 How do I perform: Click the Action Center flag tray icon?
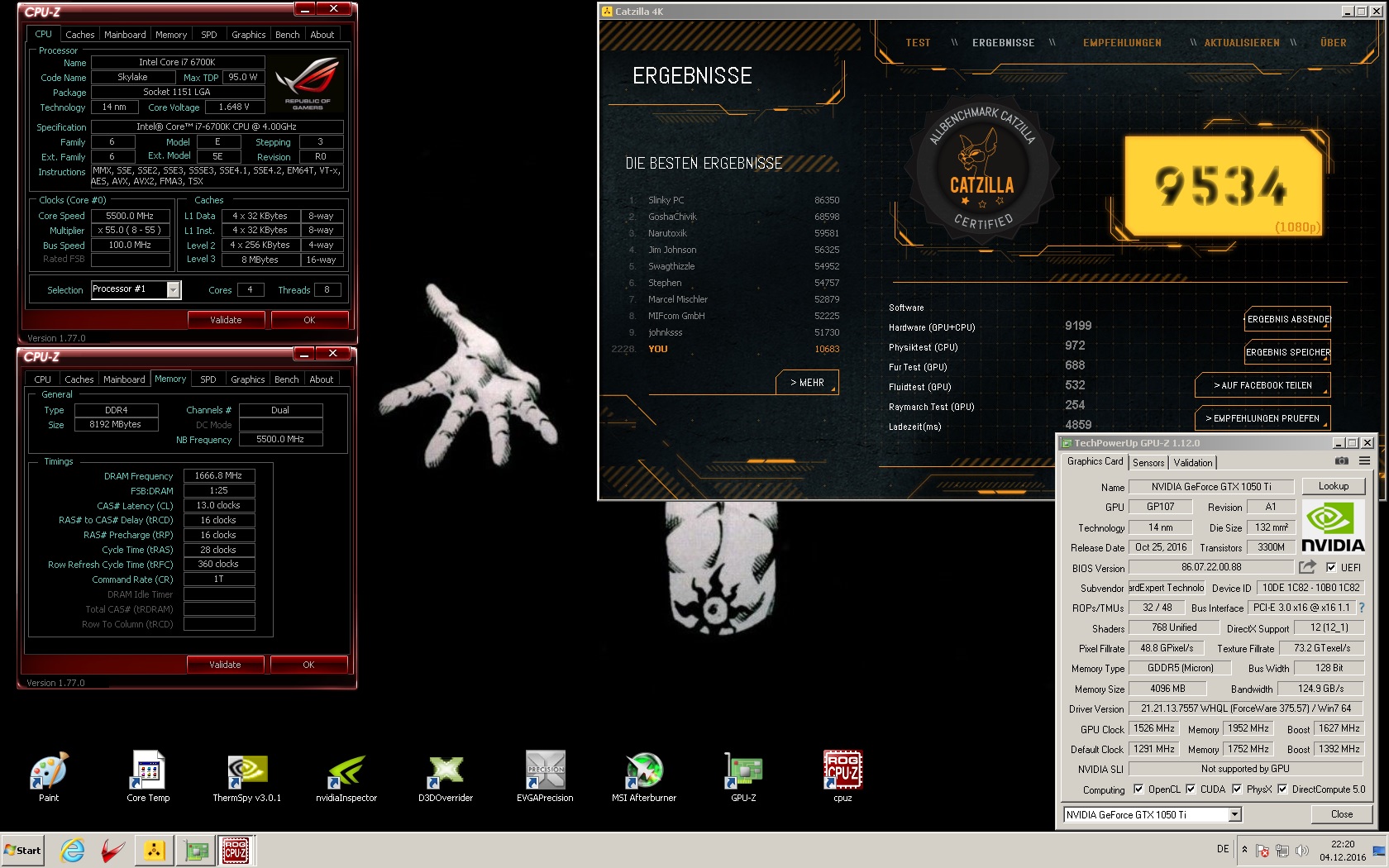(x=1263, y=851)
